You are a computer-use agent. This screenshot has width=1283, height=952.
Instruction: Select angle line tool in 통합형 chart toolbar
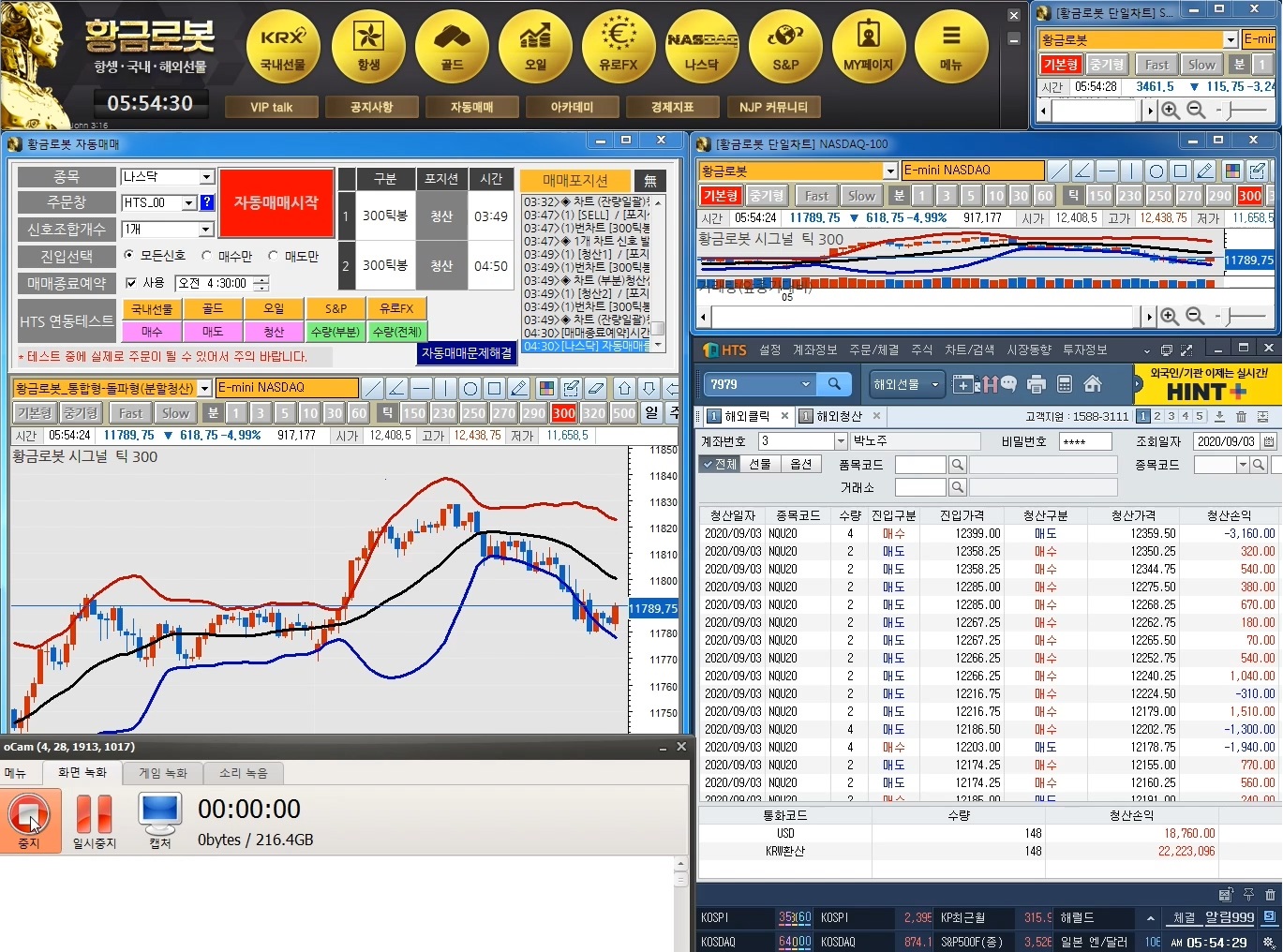coord(397,388)
